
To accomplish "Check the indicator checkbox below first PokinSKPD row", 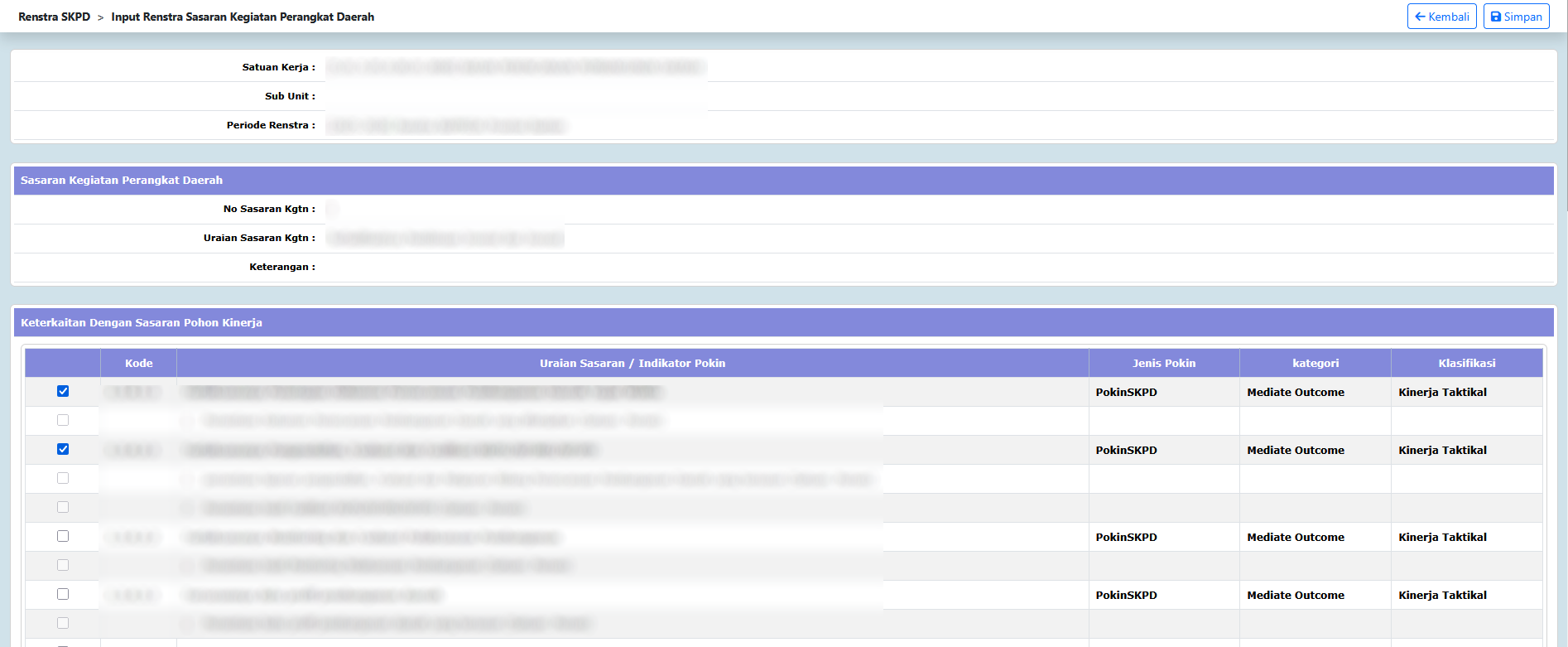I will coord(63,420).
